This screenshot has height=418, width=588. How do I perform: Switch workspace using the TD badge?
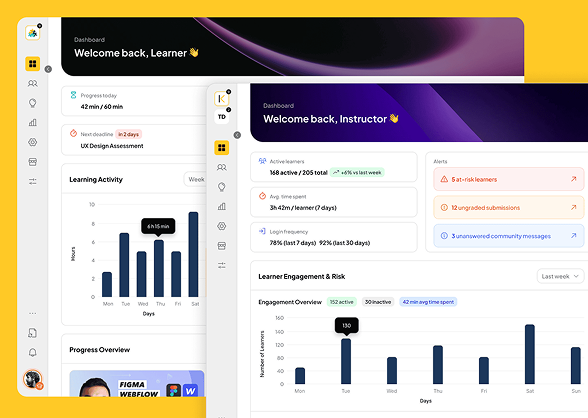(222, 117)
